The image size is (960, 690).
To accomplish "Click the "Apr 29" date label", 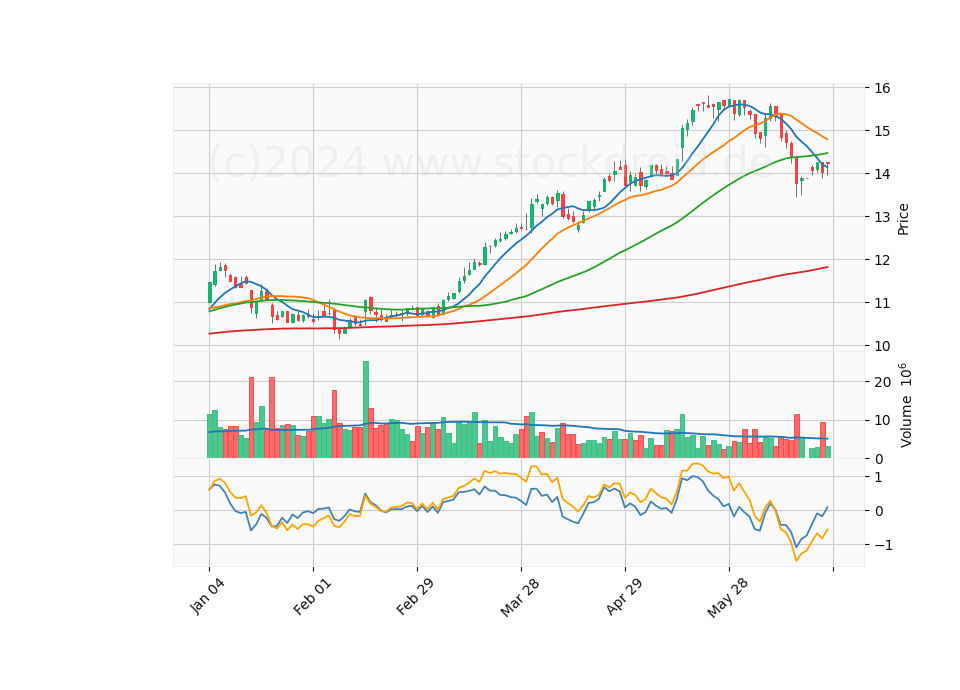I will [624, 596].
